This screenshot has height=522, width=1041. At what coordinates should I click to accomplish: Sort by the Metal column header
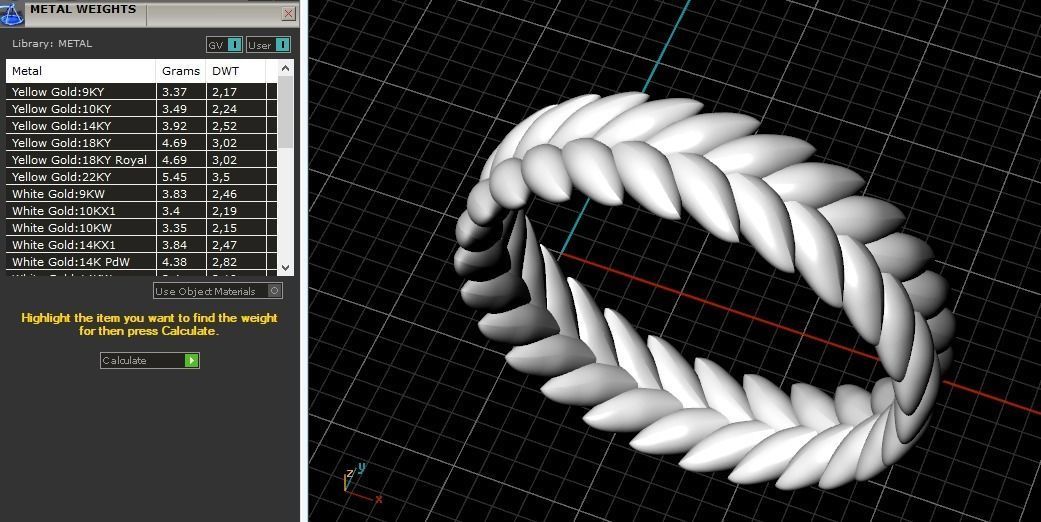81,71
